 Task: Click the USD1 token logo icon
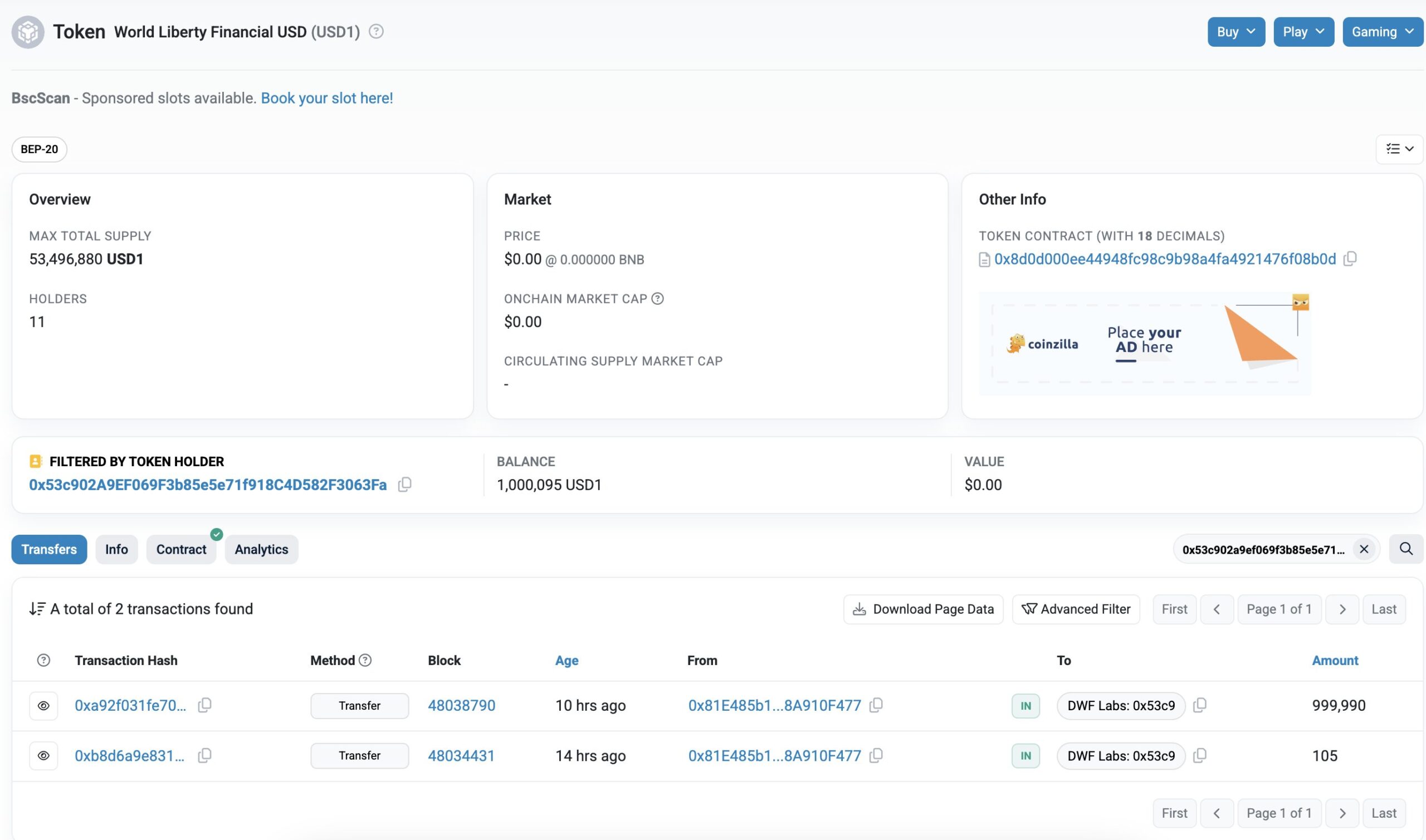pos(28,32)
